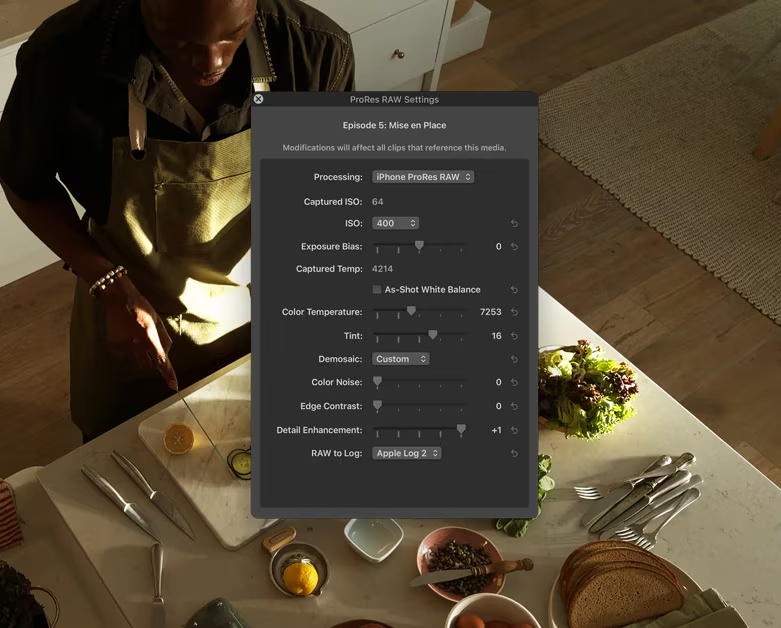Open the Demosaic dropdown set to Custom

(x=400, y=359)
